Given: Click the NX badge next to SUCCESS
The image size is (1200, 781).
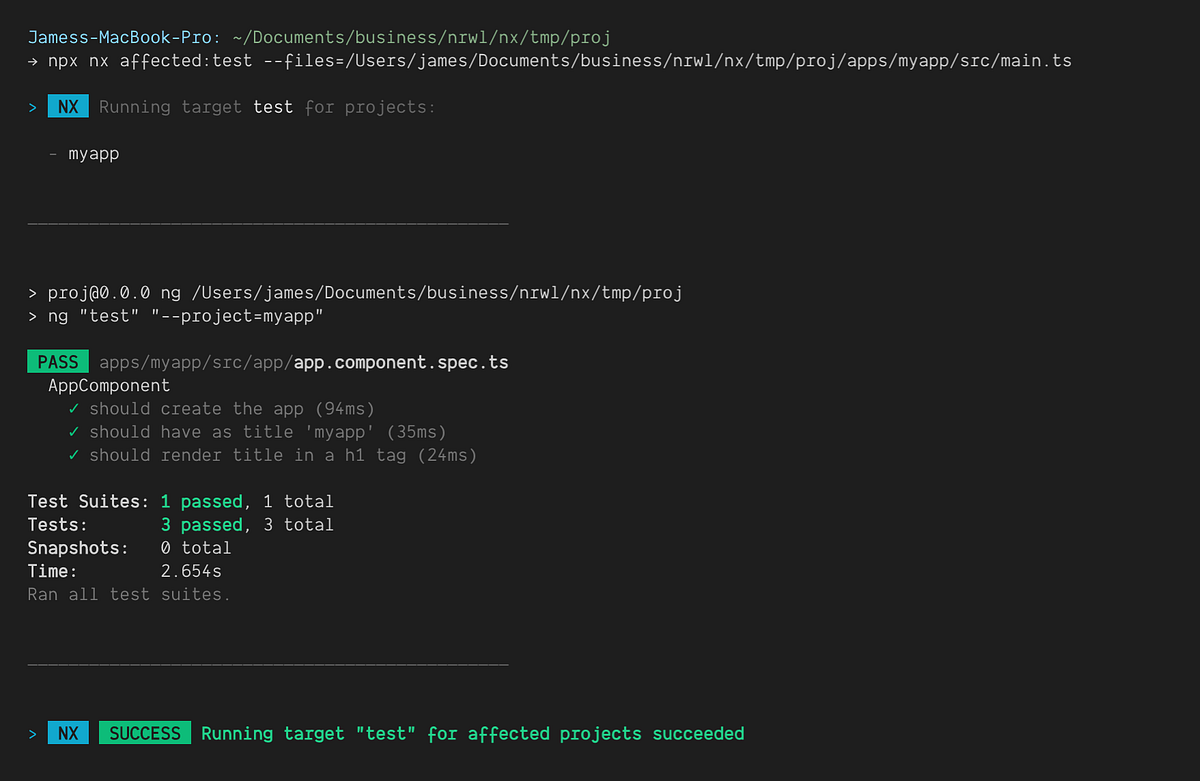Looking at the screenshot, I should tap(67, 733).
